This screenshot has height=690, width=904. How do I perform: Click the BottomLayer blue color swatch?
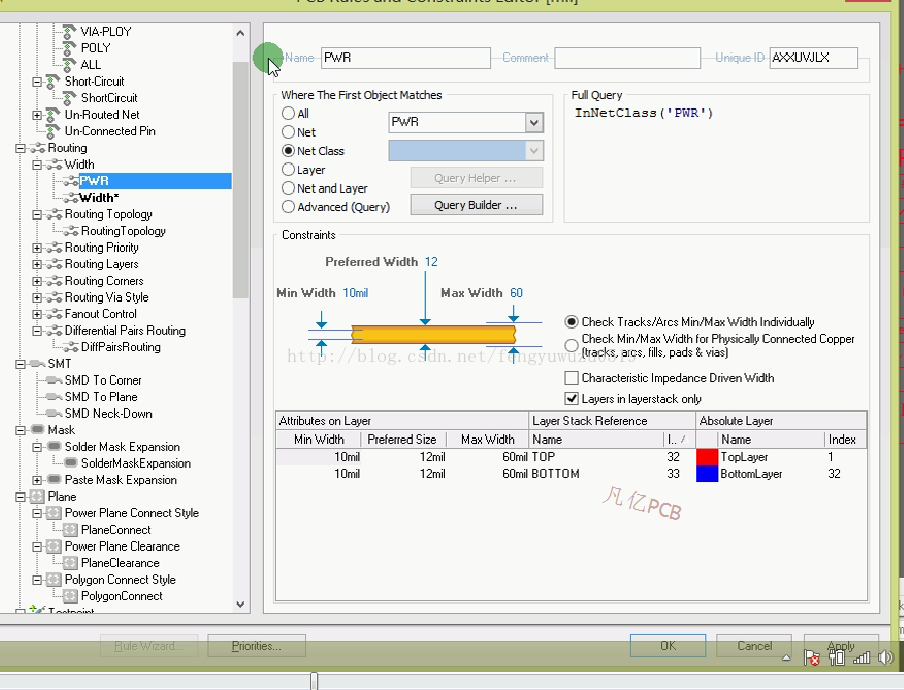click(x=707, y=474)
